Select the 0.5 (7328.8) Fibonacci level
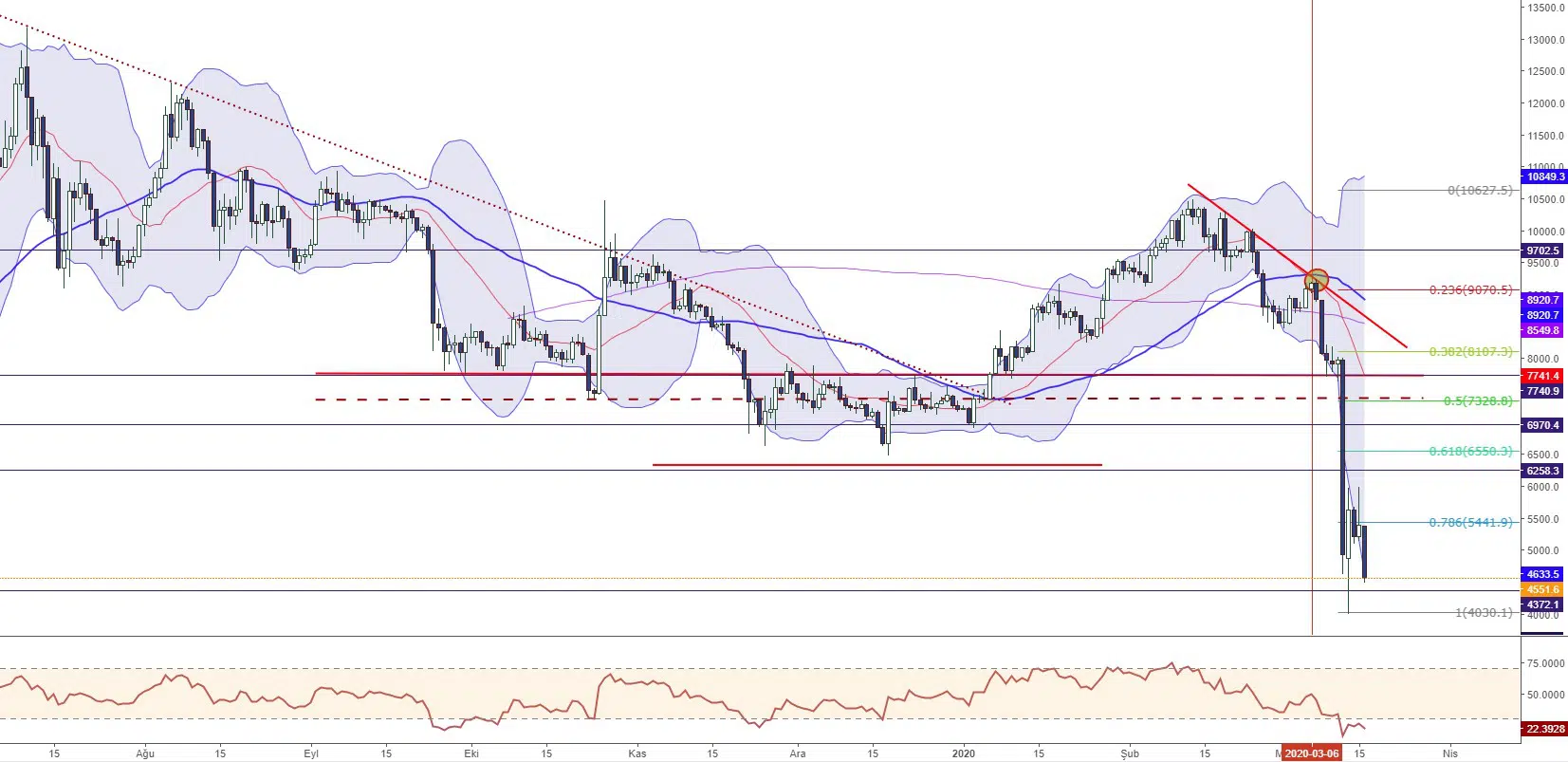The image size is (1568, 762). tap(1477, 401)
